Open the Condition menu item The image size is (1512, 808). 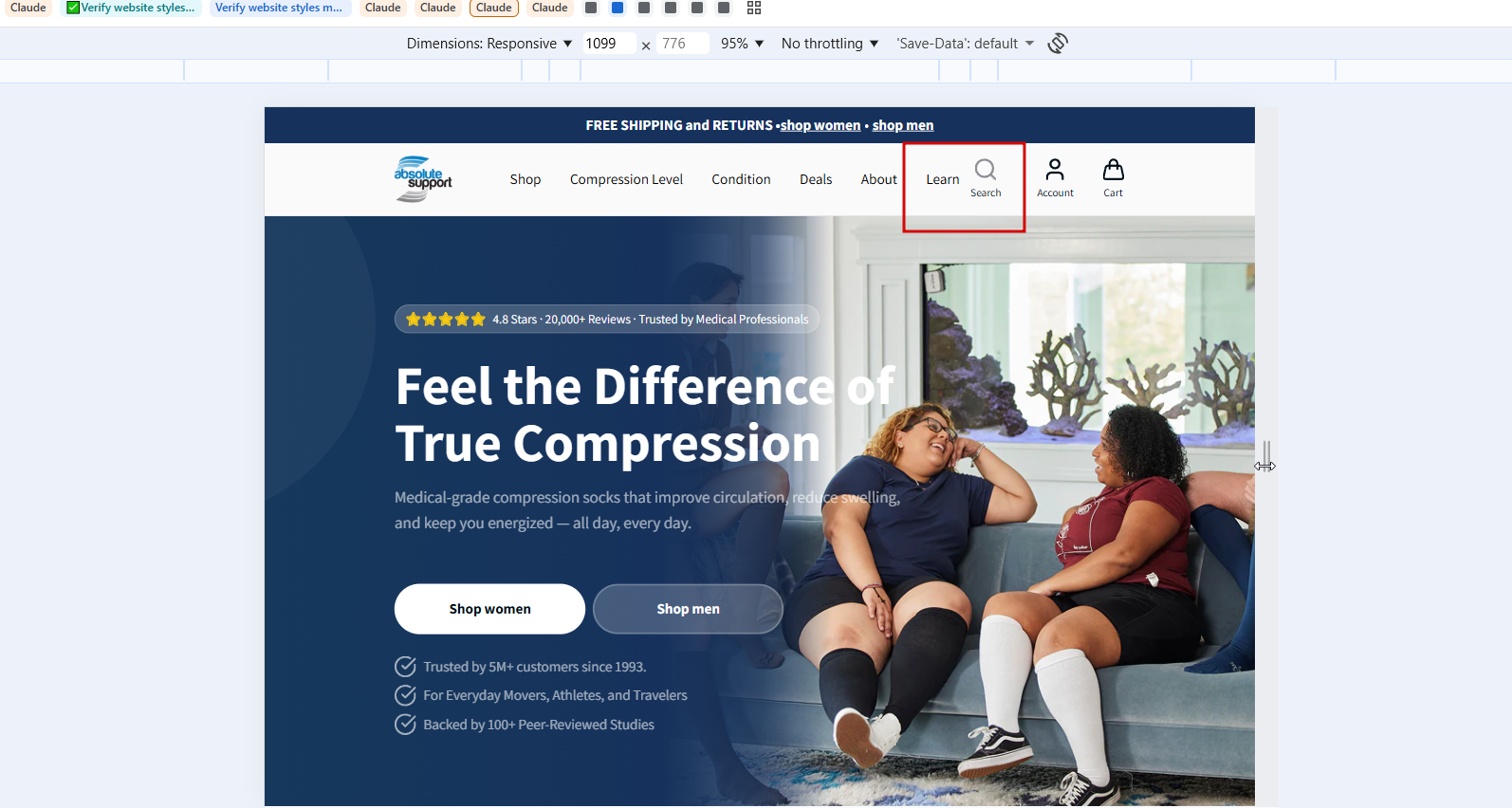(x=741, y=179)
